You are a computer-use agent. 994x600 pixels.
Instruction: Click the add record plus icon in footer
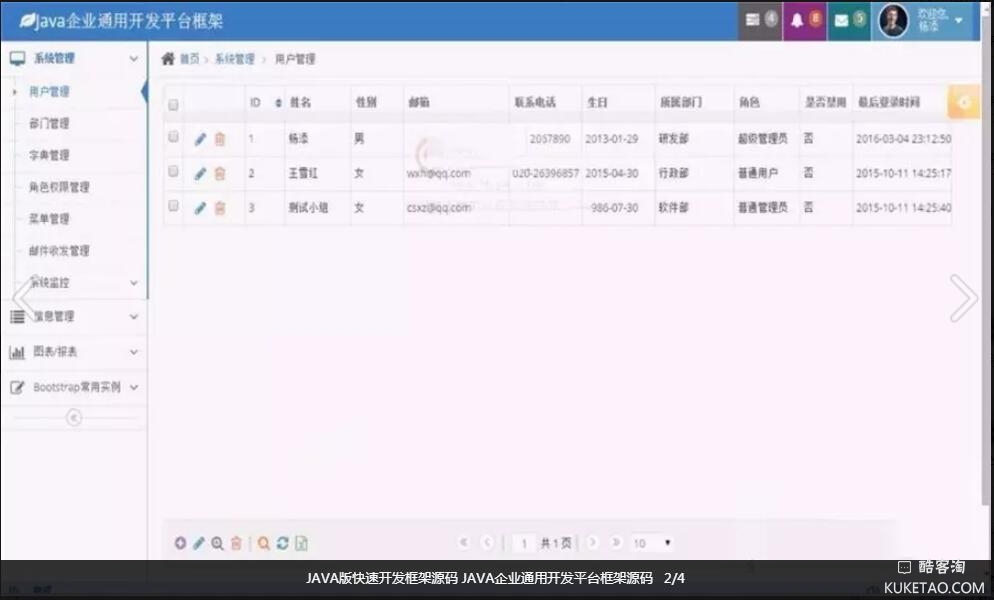tap(180, 543)
